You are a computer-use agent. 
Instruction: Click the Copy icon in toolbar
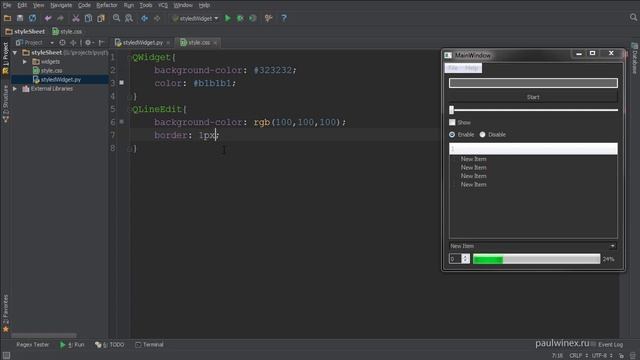pos(88,18)
